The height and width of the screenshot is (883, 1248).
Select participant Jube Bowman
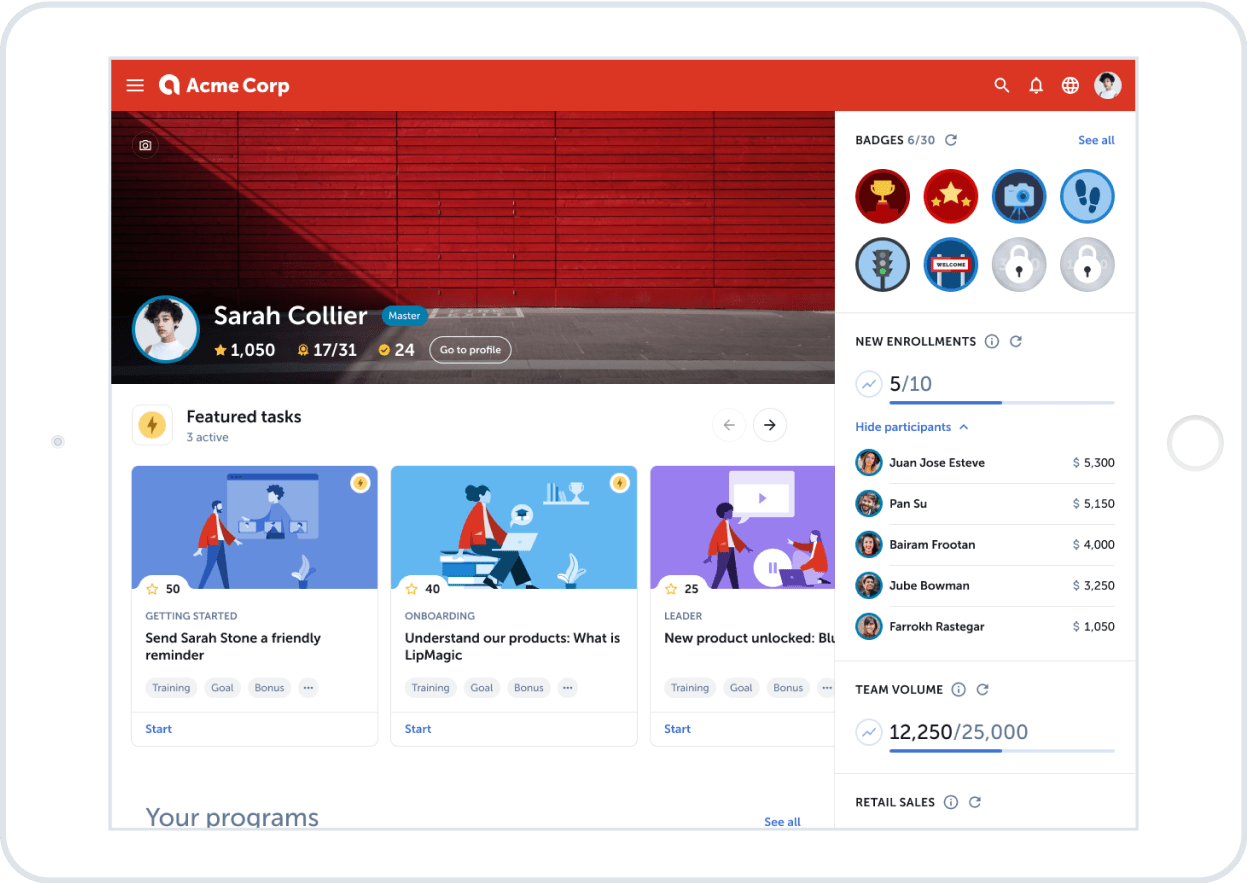[x=985, y=586]
